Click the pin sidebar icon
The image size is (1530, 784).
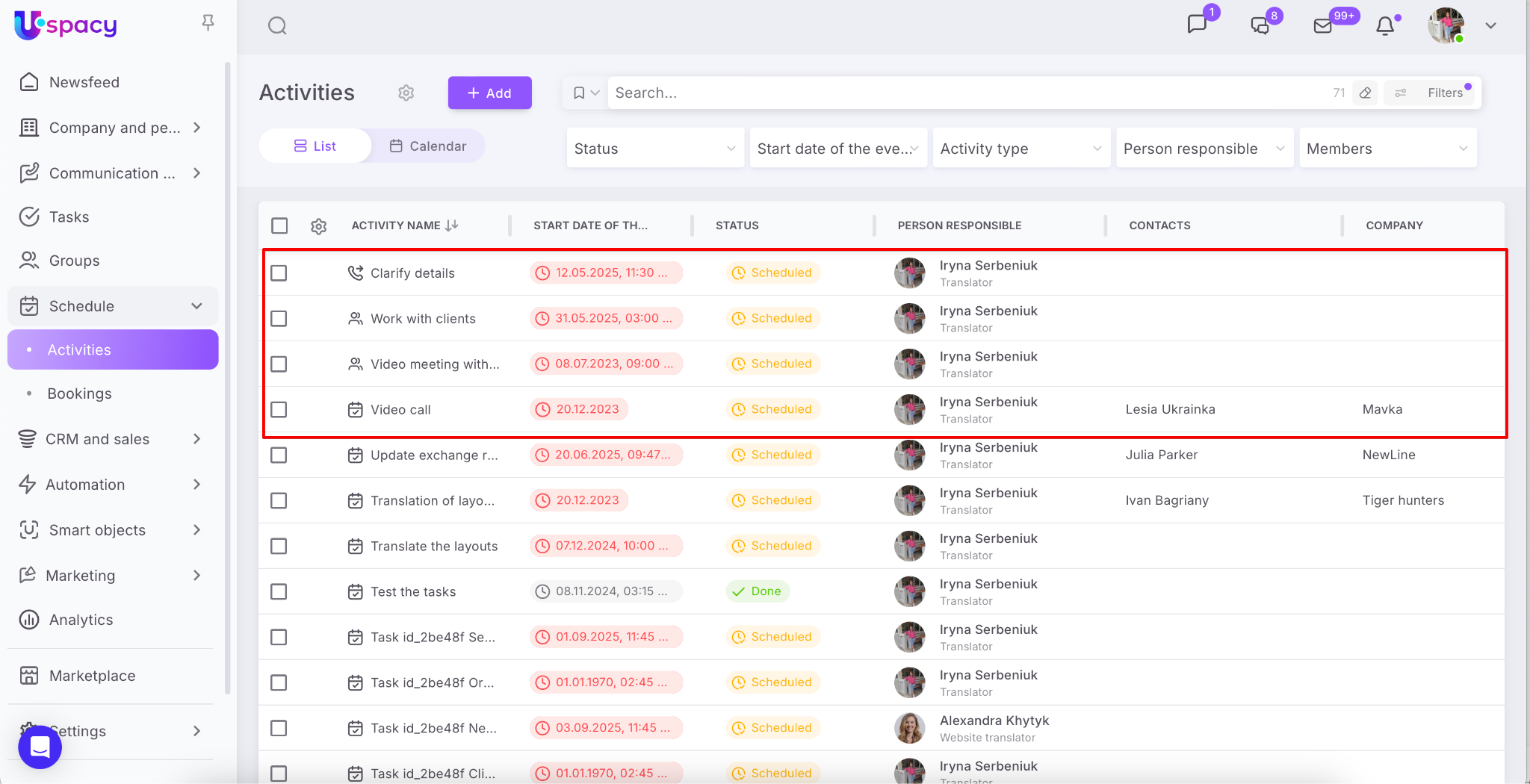pos(208,23)
